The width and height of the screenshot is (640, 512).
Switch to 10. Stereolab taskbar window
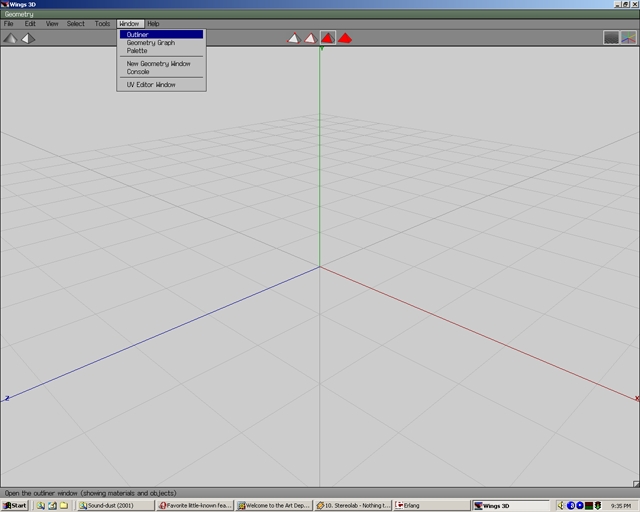353,505
